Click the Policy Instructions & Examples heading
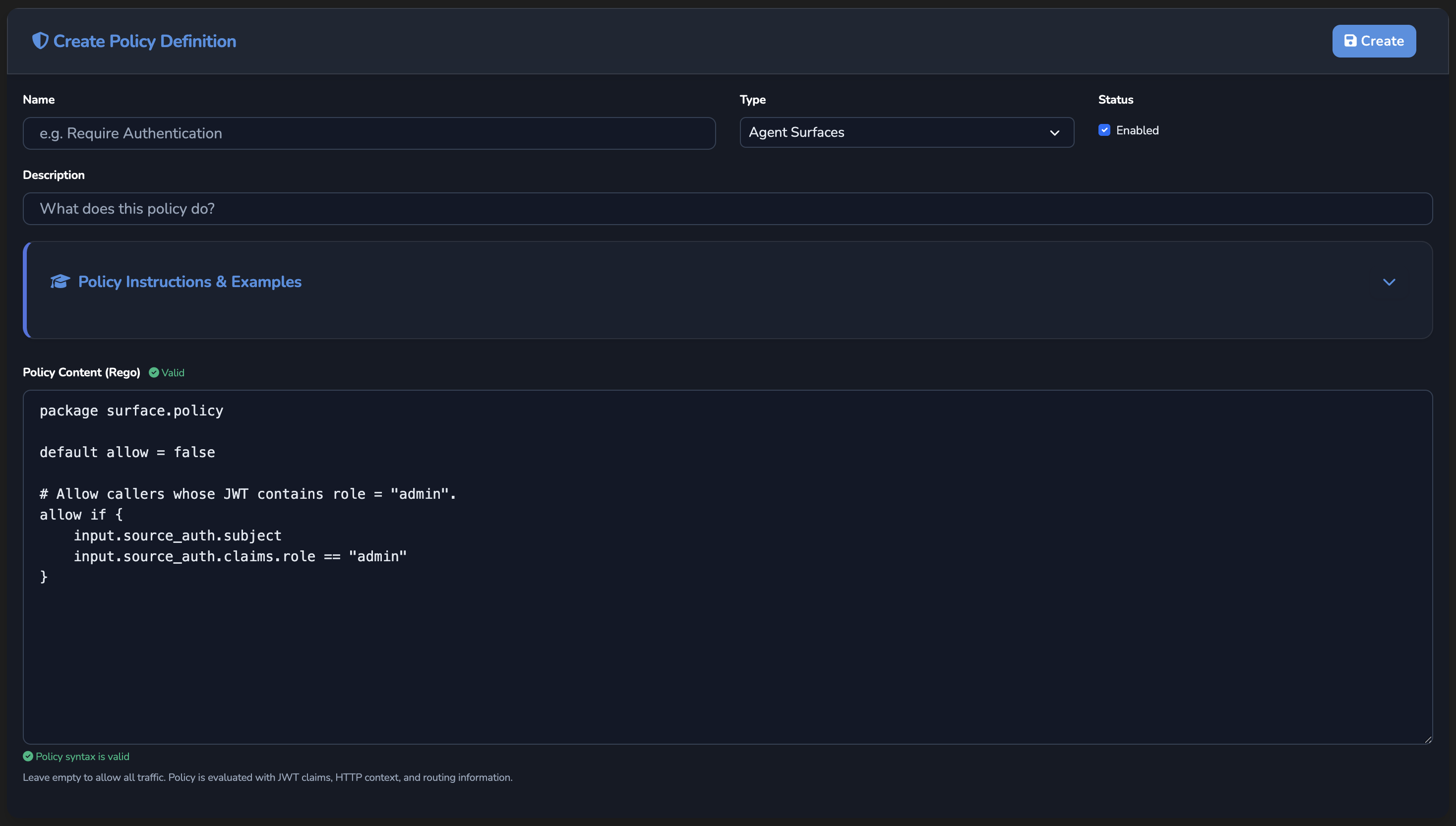 pyautogui.click(x=189, y=282)
